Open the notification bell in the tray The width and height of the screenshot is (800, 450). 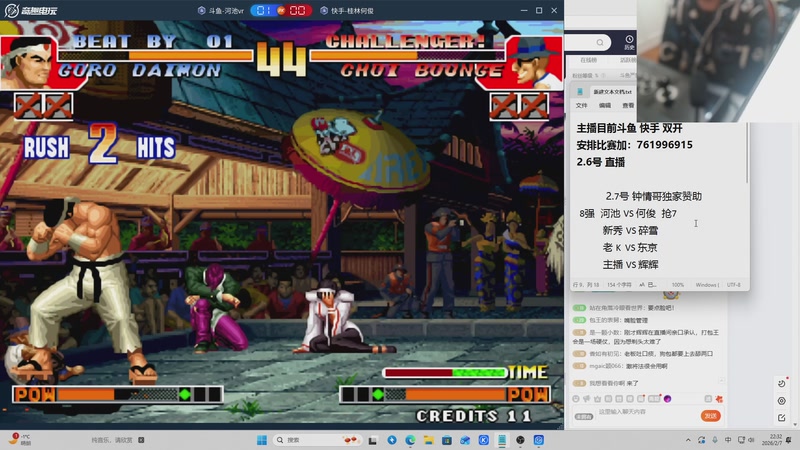pos(789,440)
